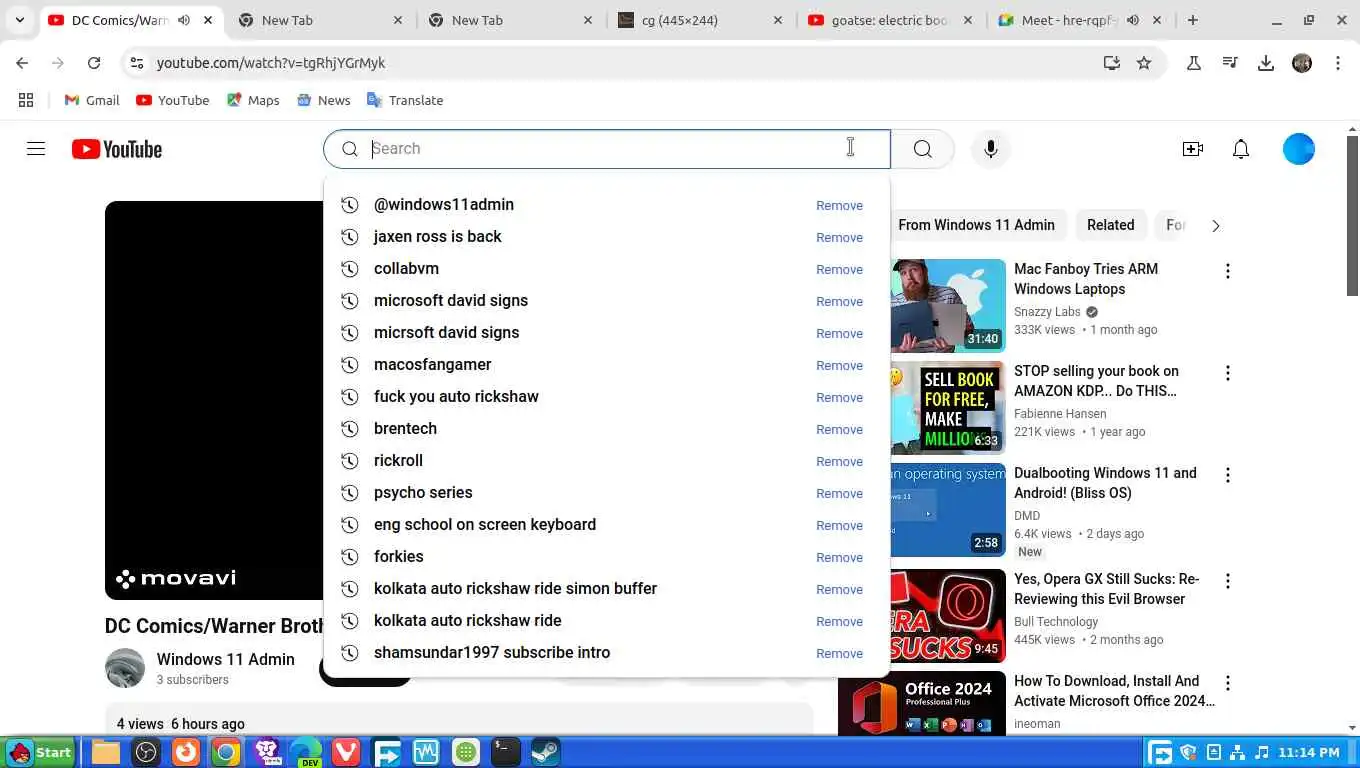Image resolution: width=1360 pixels, height=768 pixels.
Task: Select the Related filter chip
Action: [x=1110, y=225]
